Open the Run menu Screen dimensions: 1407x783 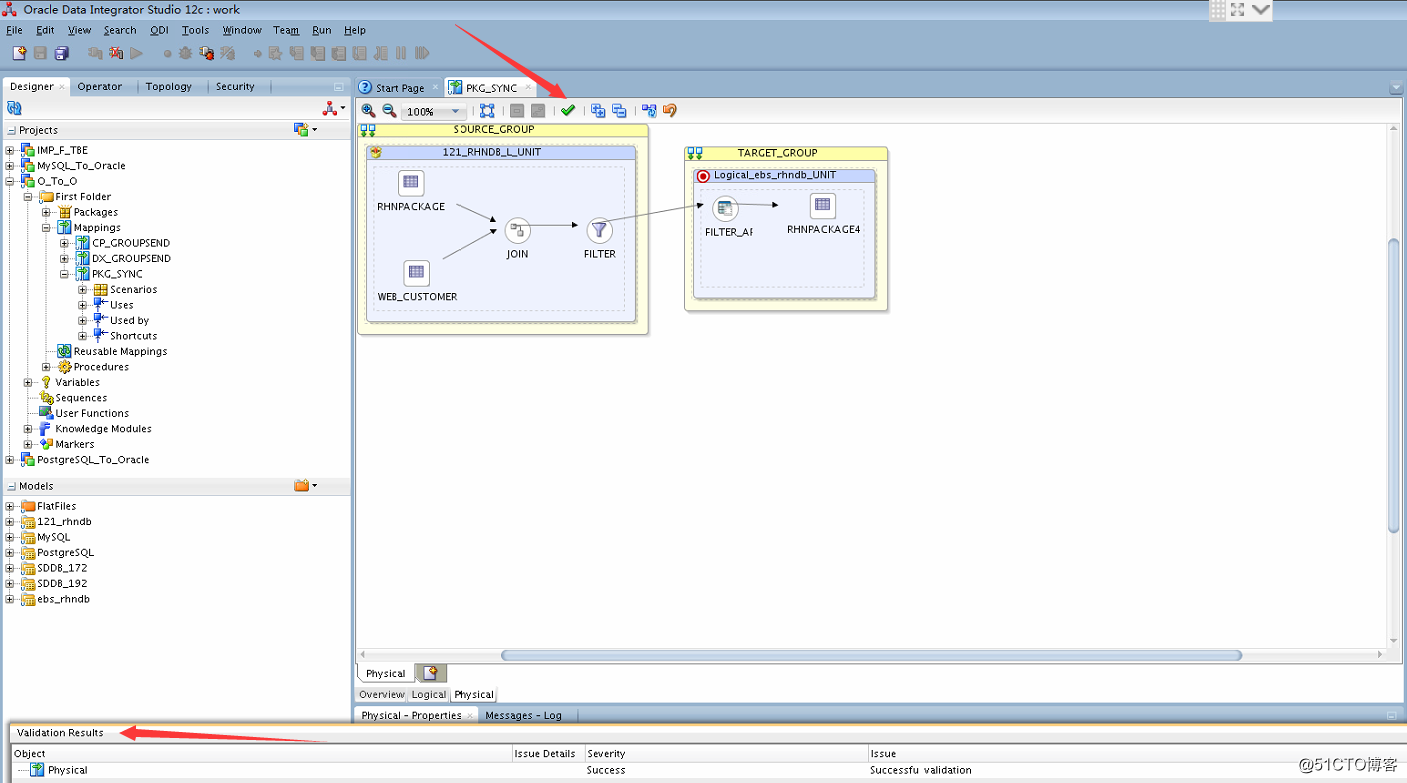(321, 30)
